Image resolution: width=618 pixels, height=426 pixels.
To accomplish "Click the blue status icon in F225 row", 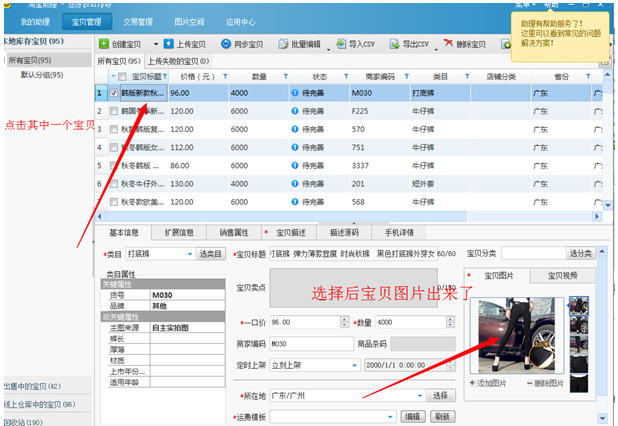I will pos(295,111).
